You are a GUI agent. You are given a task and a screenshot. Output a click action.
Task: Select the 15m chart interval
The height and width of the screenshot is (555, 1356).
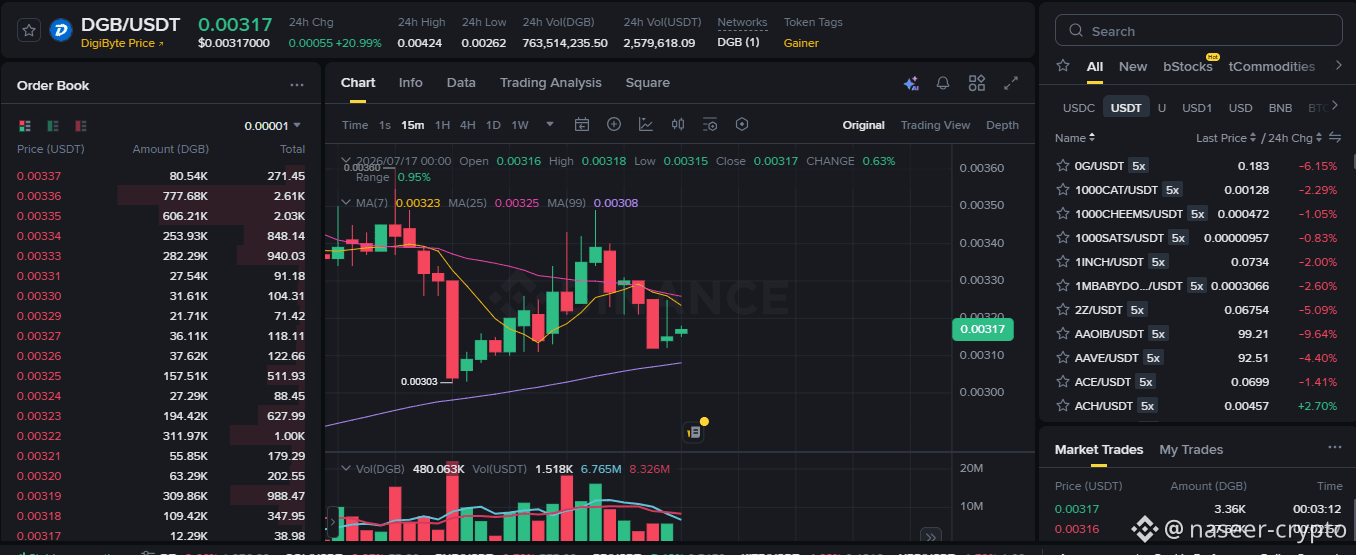[x=413, y=125]
